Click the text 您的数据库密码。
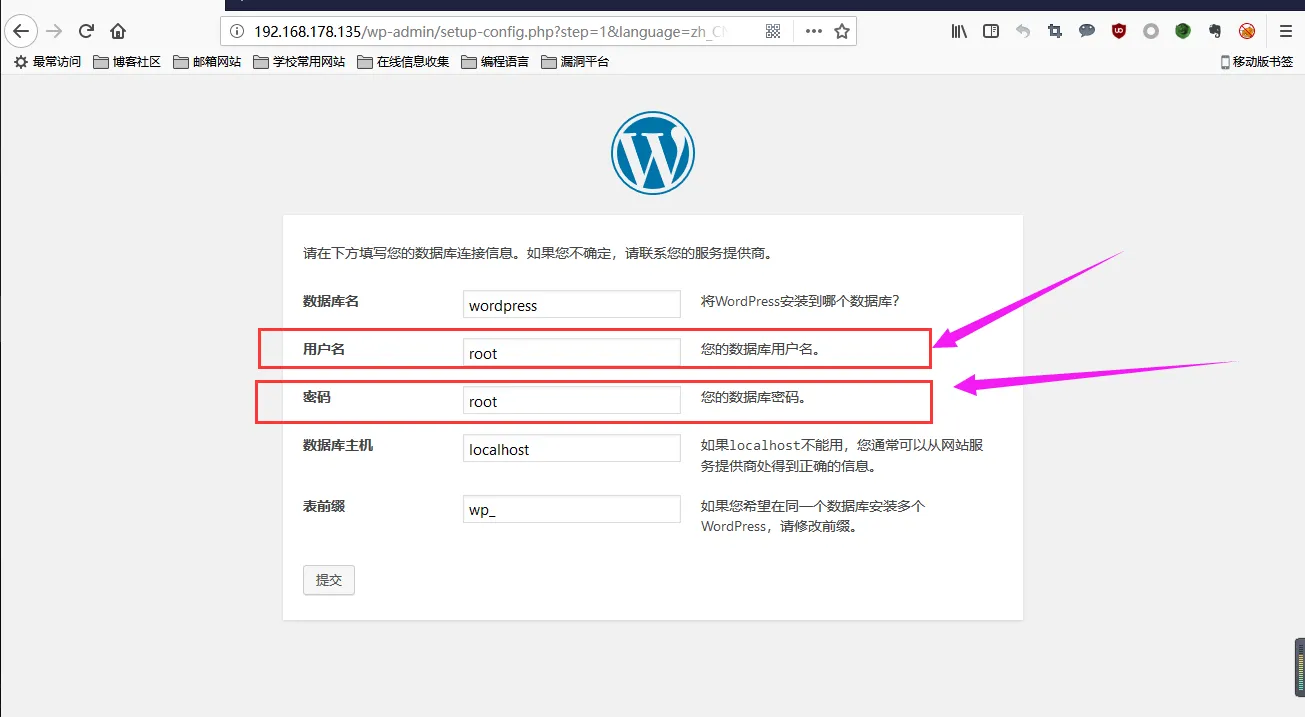 [x=754, y=397]
